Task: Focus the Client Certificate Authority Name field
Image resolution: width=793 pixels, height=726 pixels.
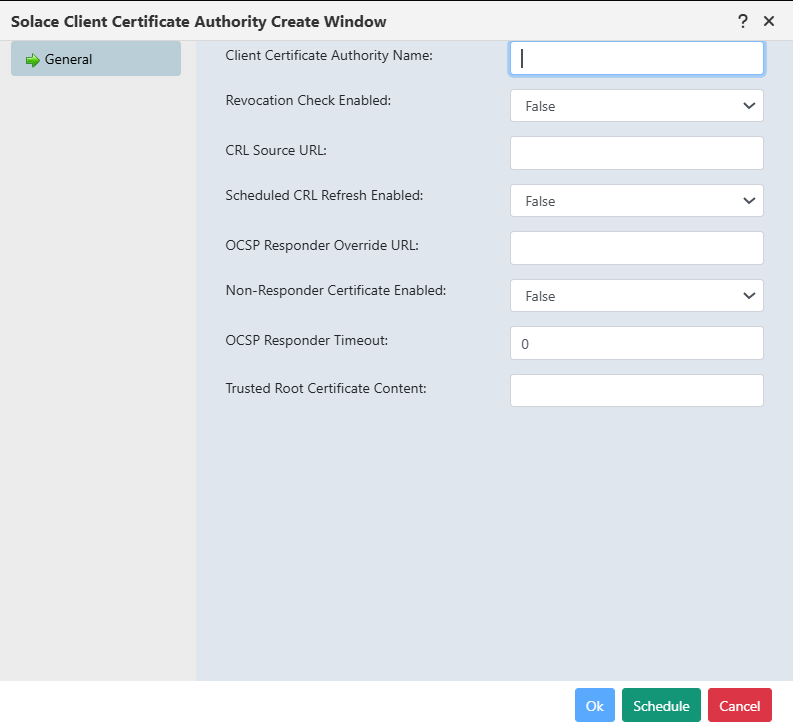Action: tap(637, 58)
